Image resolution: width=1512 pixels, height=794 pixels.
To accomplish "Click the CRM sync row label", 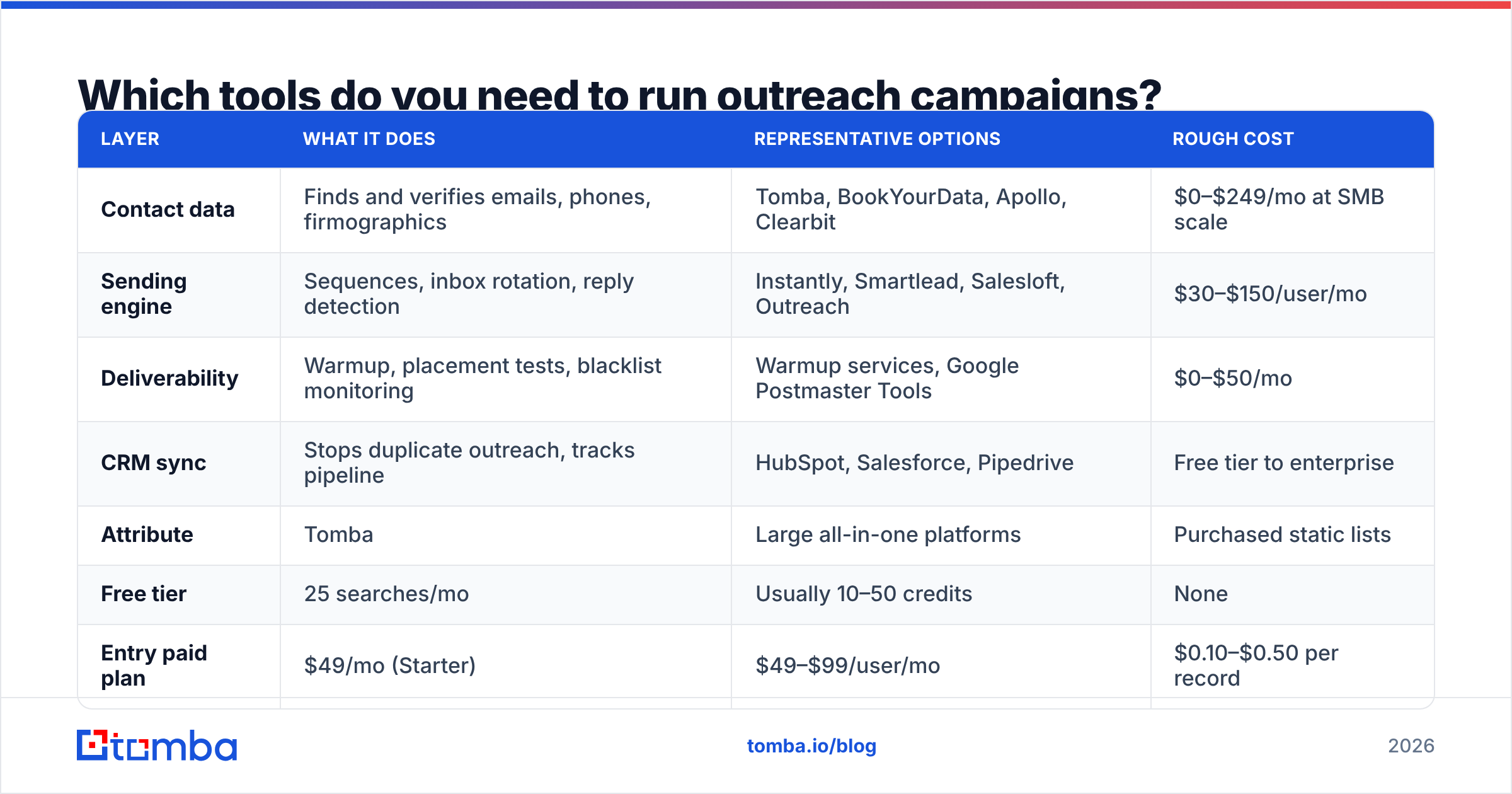I will [x=154, y=463].
